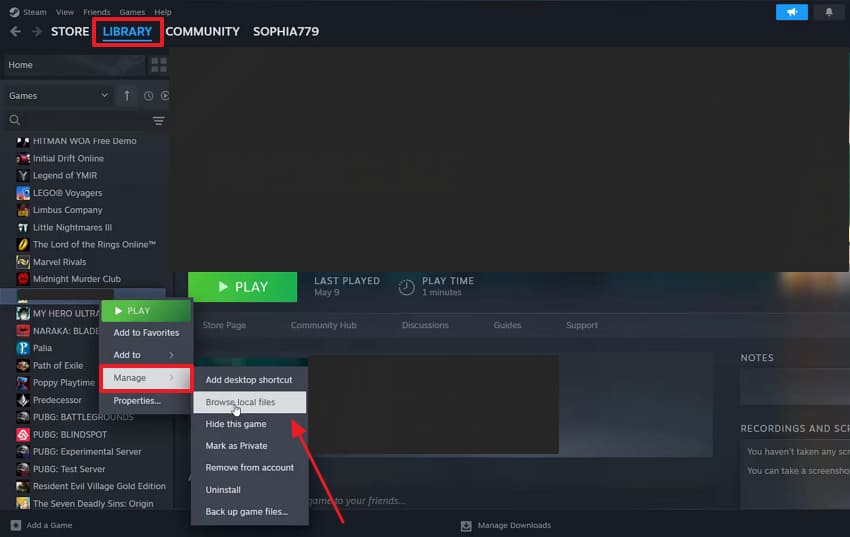
Task: Click the Little Nightmares III game icon
Action: click(x=23, y=228)
